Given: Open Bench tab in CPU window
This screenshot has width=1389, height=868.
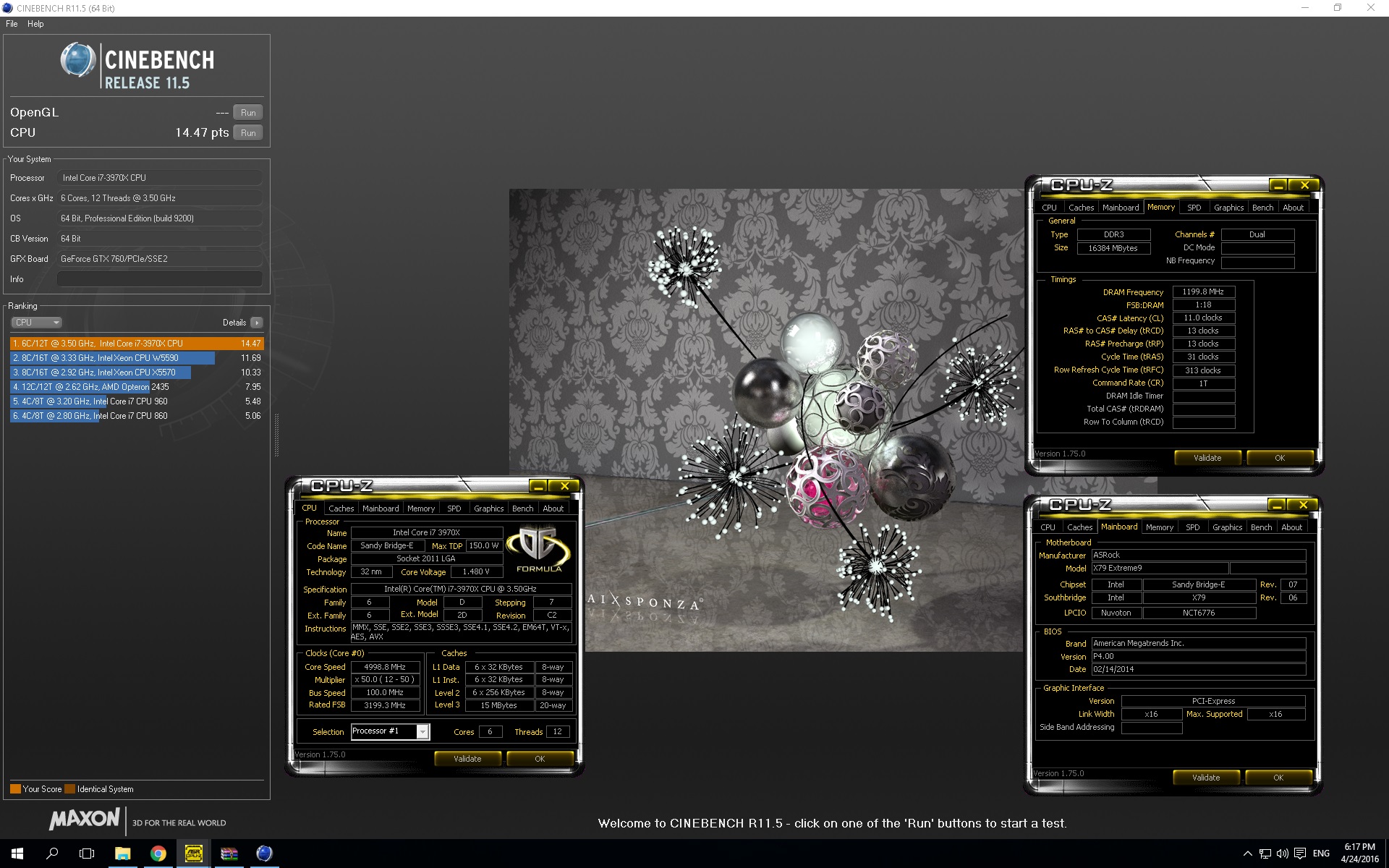Looking at the screenshot, I should 523,509.
